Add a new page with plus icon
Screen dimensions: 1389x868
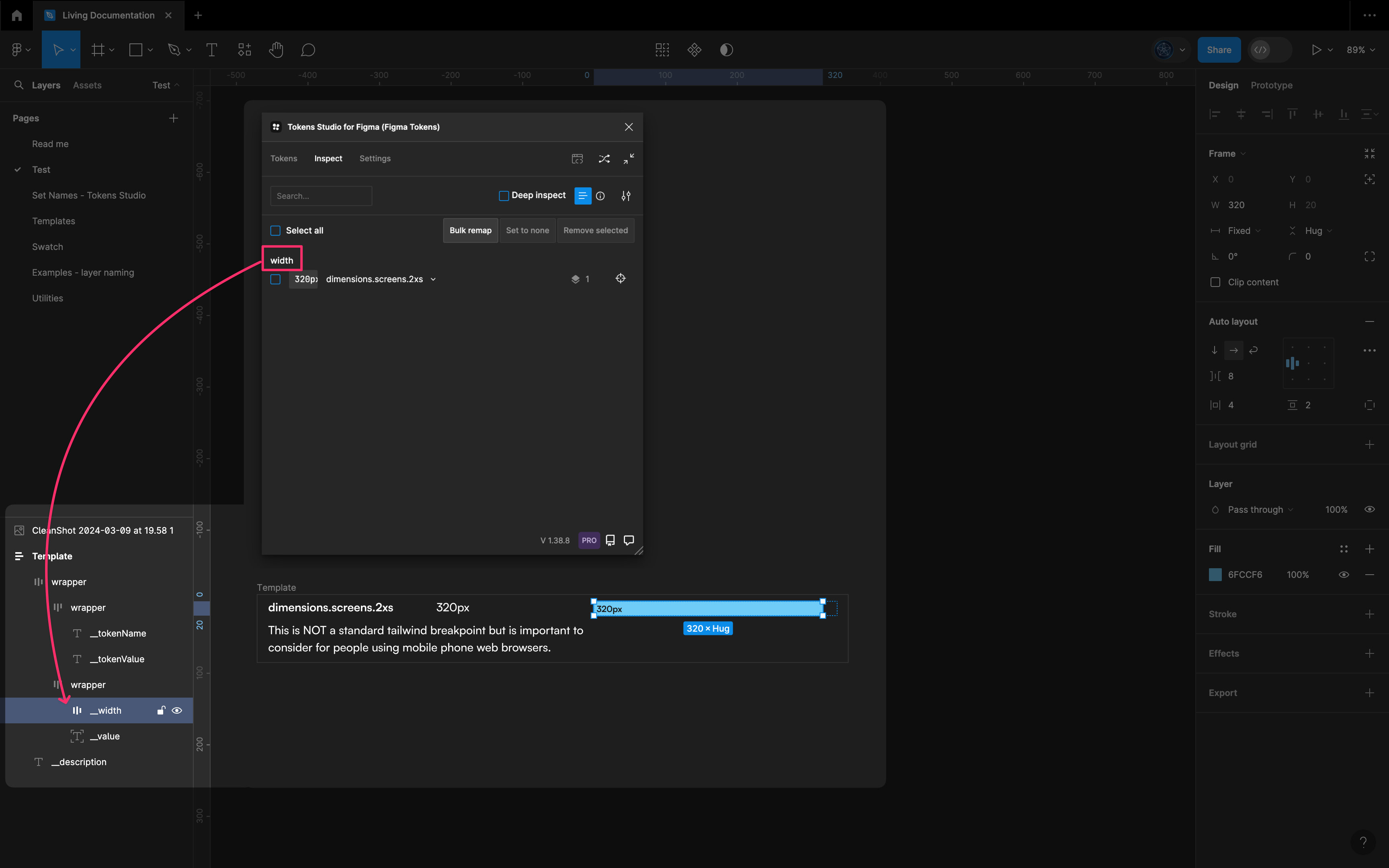click(x=173, y=118)
